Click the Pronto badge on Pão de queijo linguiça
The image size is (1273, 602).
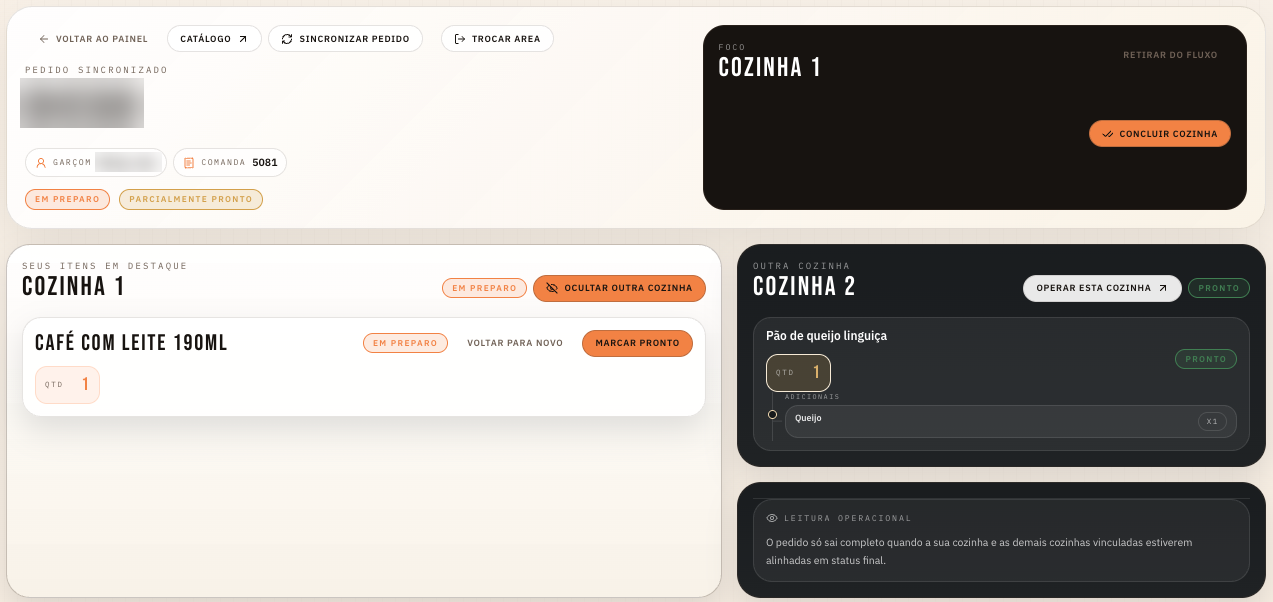point(1206,359)
